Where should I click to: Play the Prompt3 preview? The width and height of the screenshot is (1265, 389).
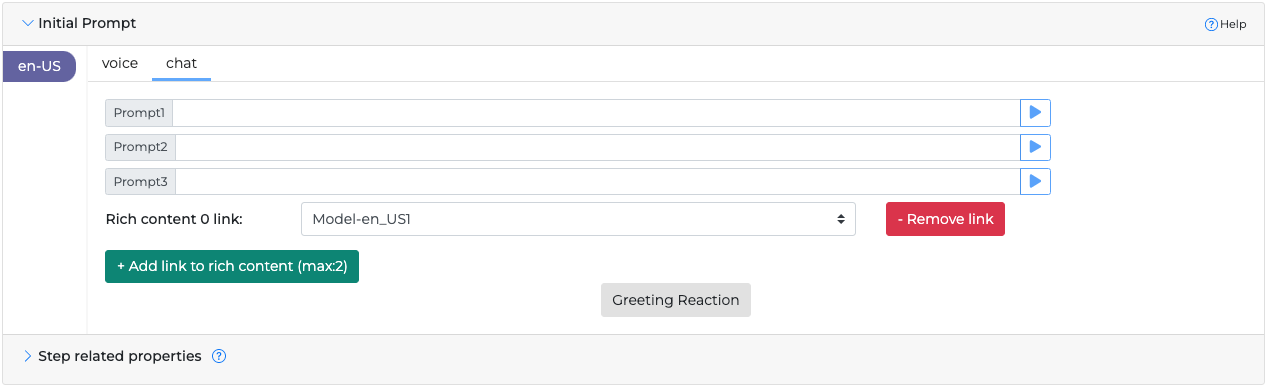[x=1035, y=181]
